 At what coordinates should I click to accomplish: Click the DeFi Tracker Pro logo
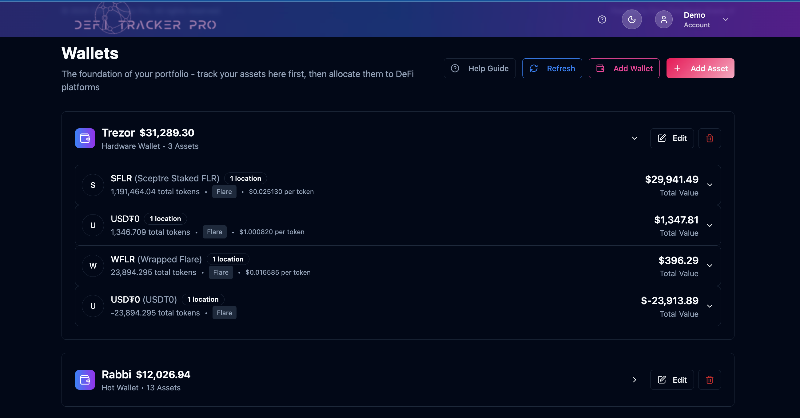(145, 20)
